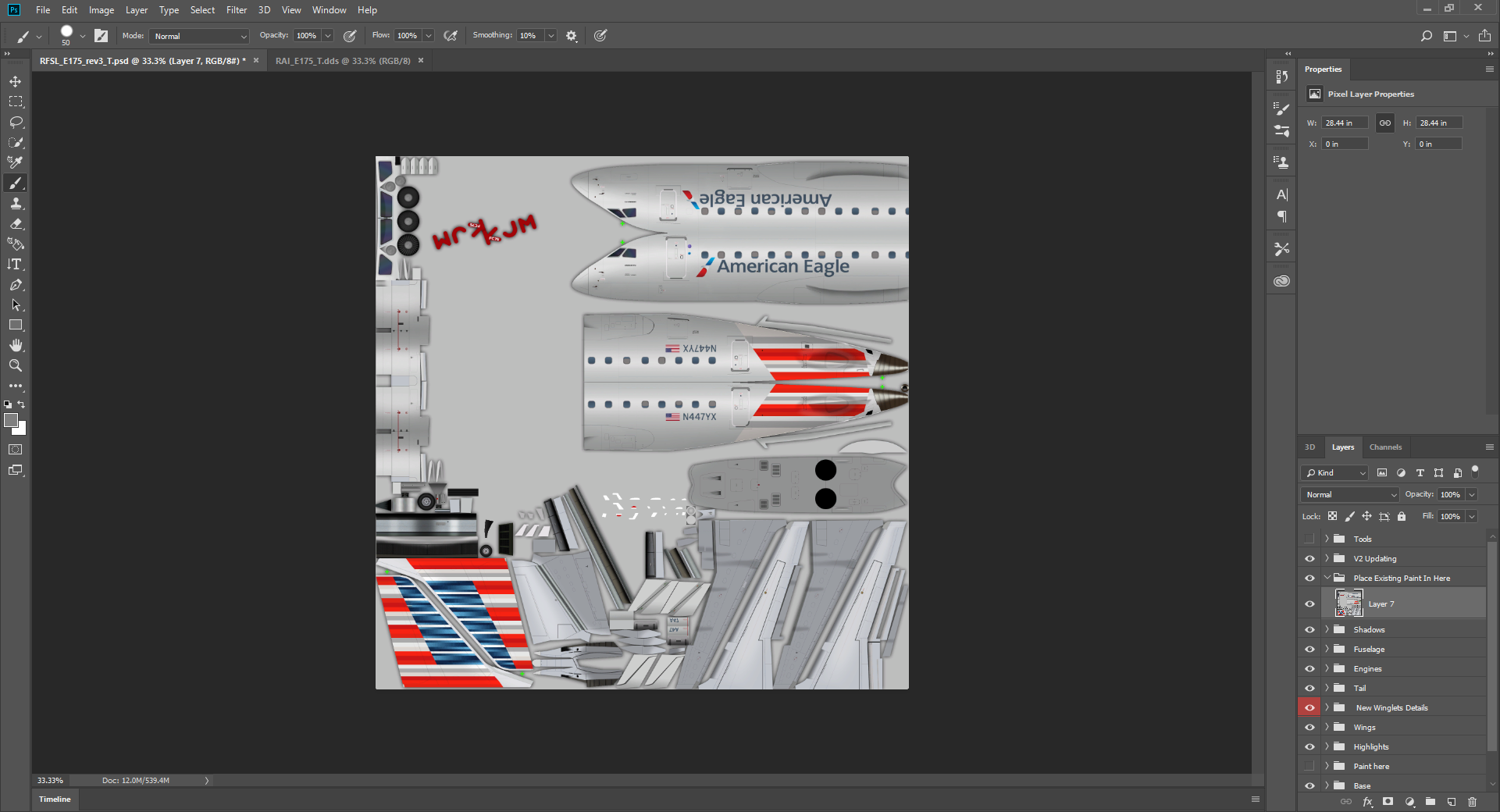1500x812 pixels.
Task: Open the Edit Toolbar ellipsis menu
Action: (x=16, y=386)
